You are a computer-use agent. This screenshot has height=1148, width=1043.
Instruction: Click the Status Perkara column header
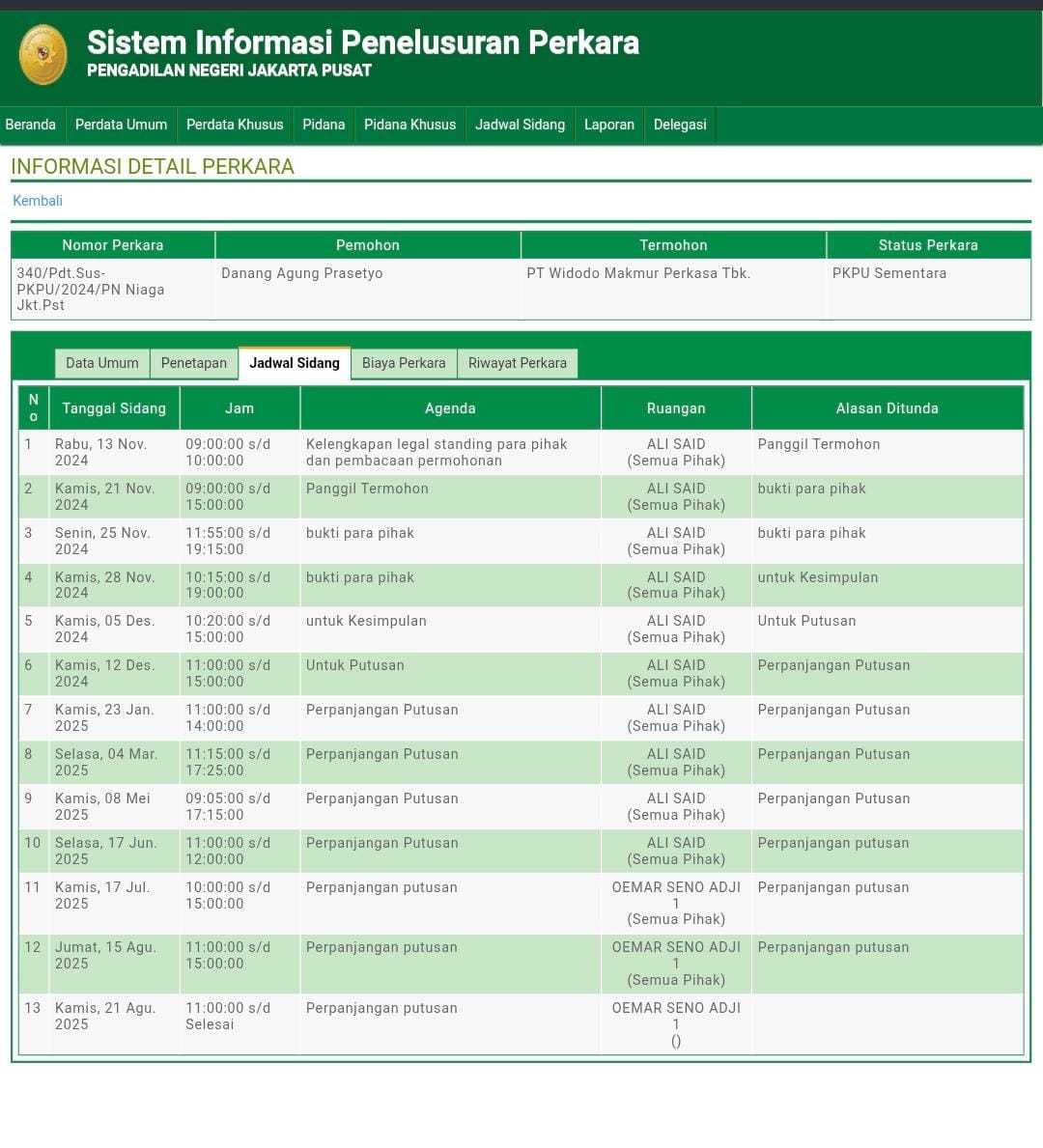pyautogui.click(x=928, y=245)
